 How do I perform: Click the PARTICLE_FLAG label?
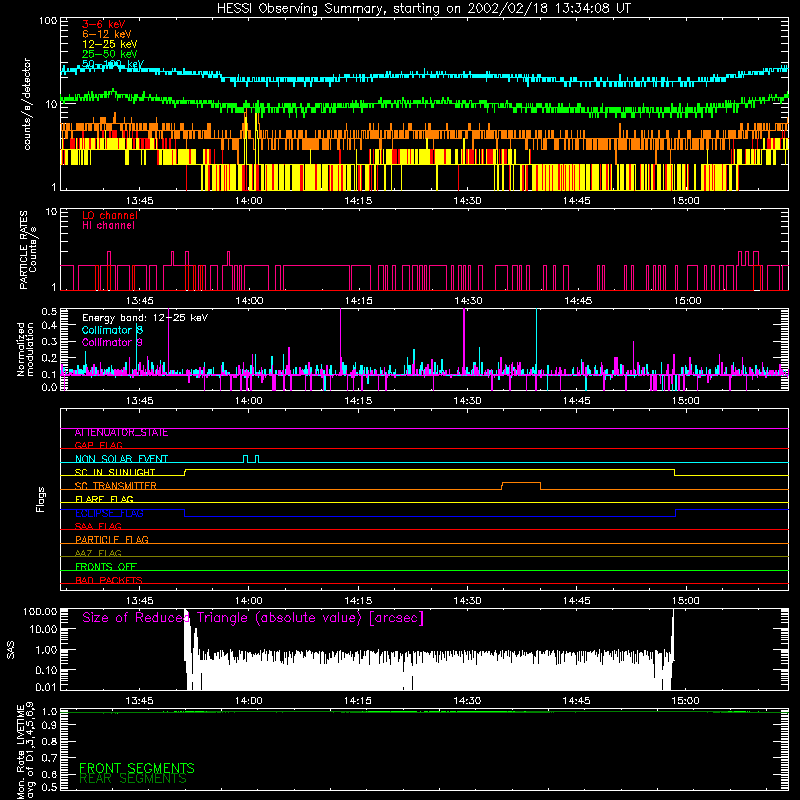pyautogui.click(x=112, y=539)
